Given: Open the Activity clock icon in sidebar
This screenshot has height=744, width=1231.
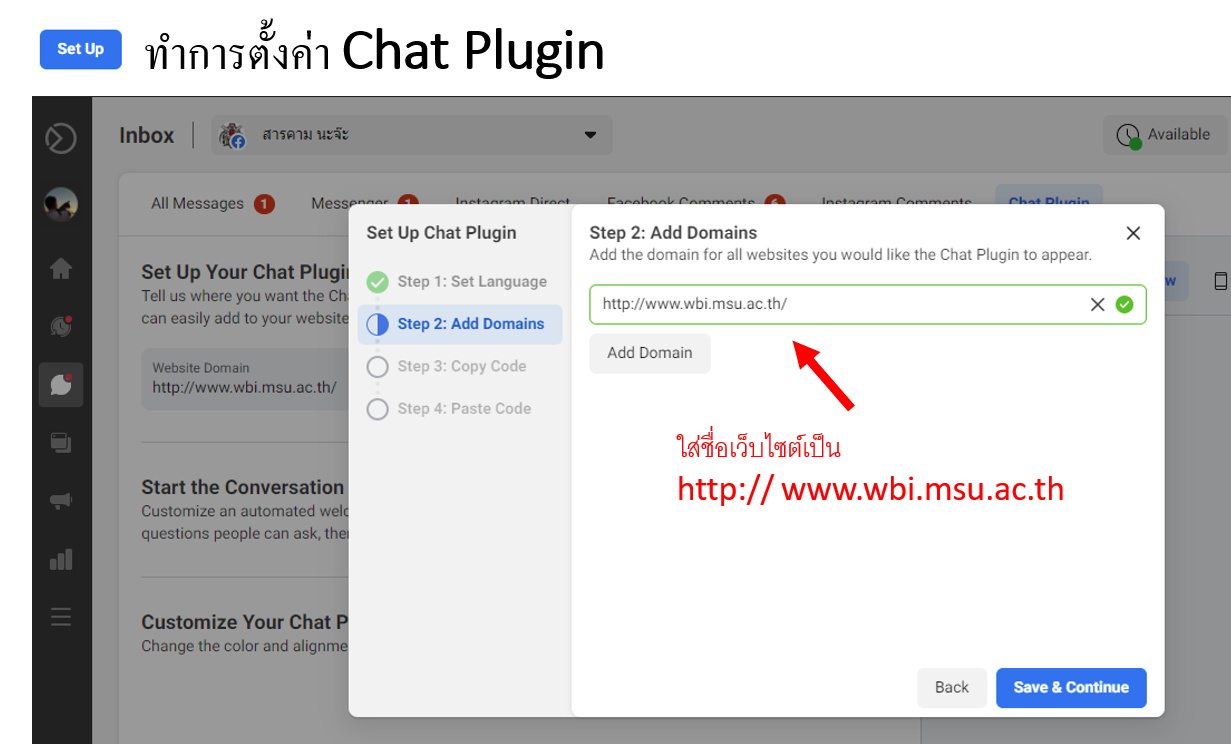Looking at the screenshot, I should click(x=61, y=326).
